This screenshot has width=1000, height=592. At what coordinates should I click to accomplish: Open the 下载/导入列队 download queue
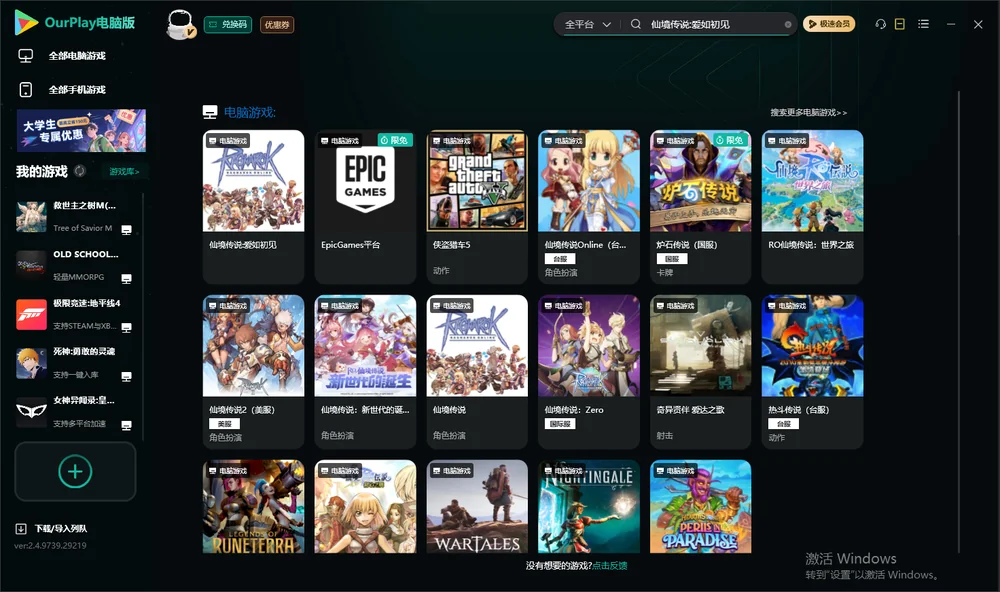(x=52, y=529)
